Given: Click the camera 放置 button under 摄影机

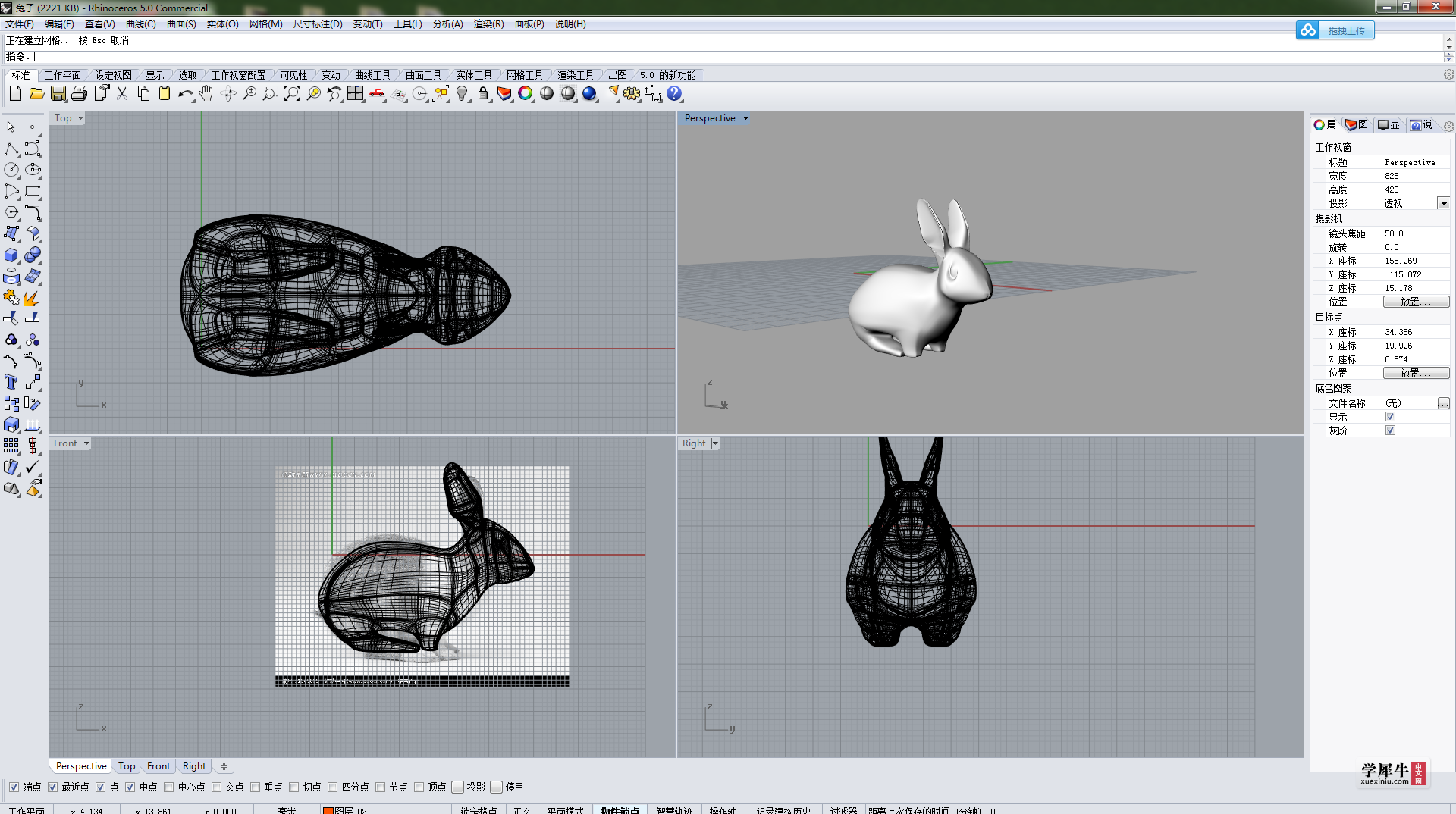Looking at the screenshot, I should point(1416,302).
